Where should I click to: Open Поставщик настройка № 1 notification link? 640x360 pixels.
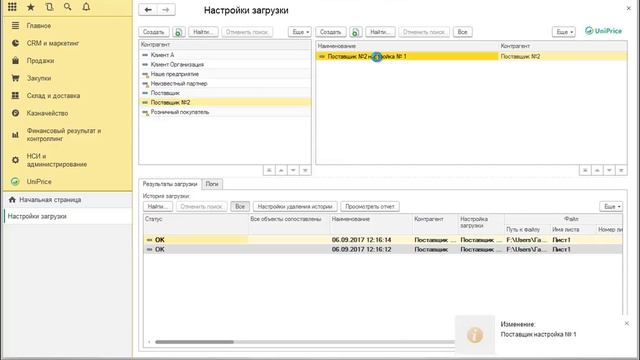point(538,334)
